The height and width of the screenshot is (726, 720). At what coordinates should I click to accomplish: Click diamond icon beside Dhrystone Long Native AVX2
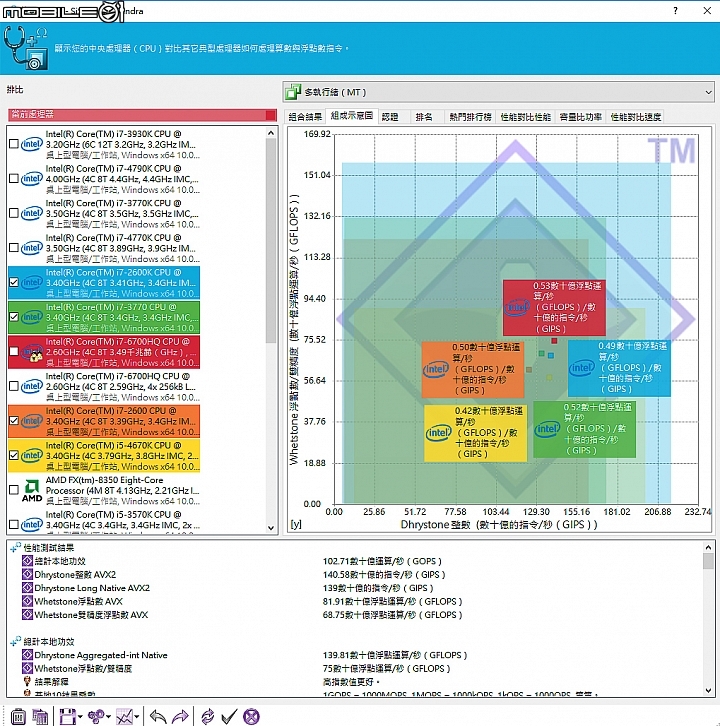coord(27,588)
